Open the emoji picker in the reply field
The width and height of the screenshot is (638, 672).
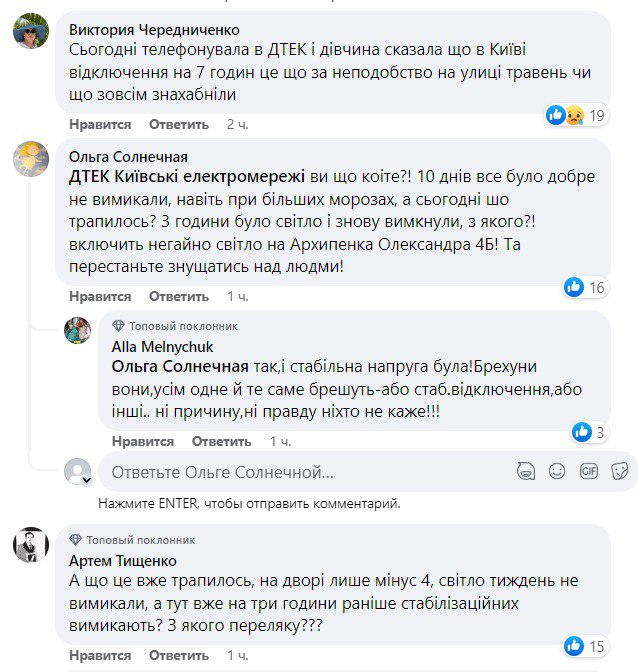pos(558,470)
